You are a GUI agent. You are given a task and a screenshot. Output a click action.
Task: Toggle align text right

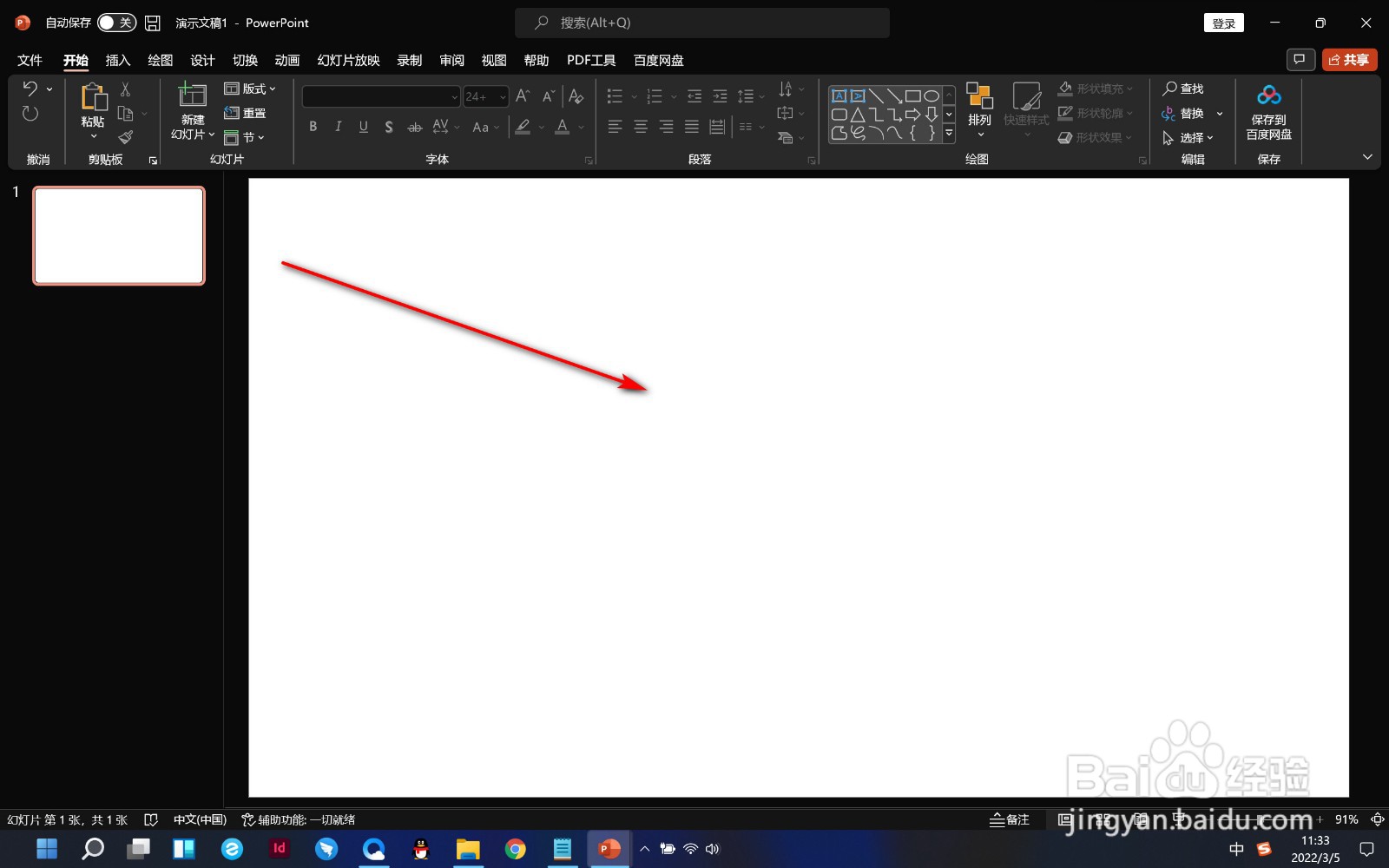coord(666,127)
